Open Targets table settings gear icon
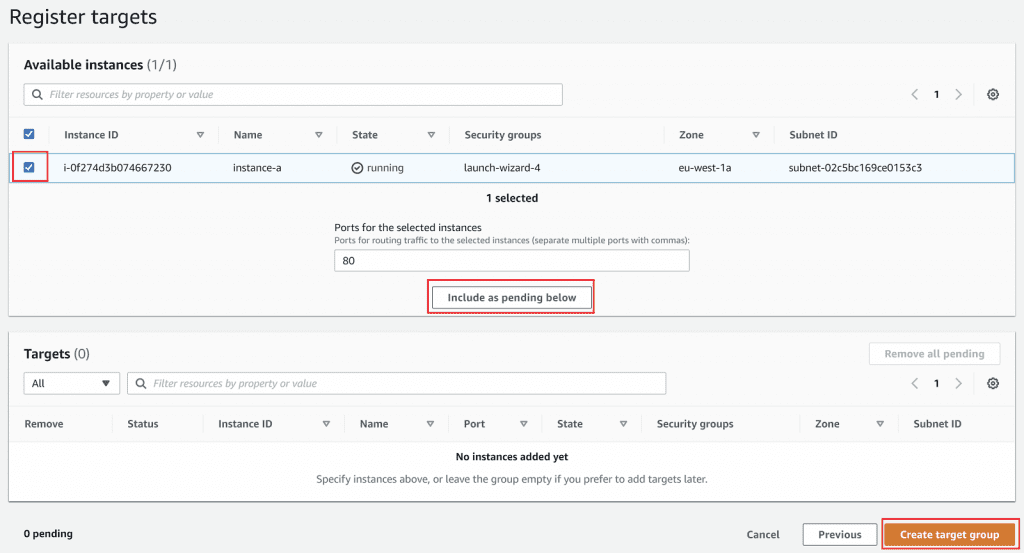Image resolution: width=1024 pixels, height=553 pixels. click(x=992, y=383)
